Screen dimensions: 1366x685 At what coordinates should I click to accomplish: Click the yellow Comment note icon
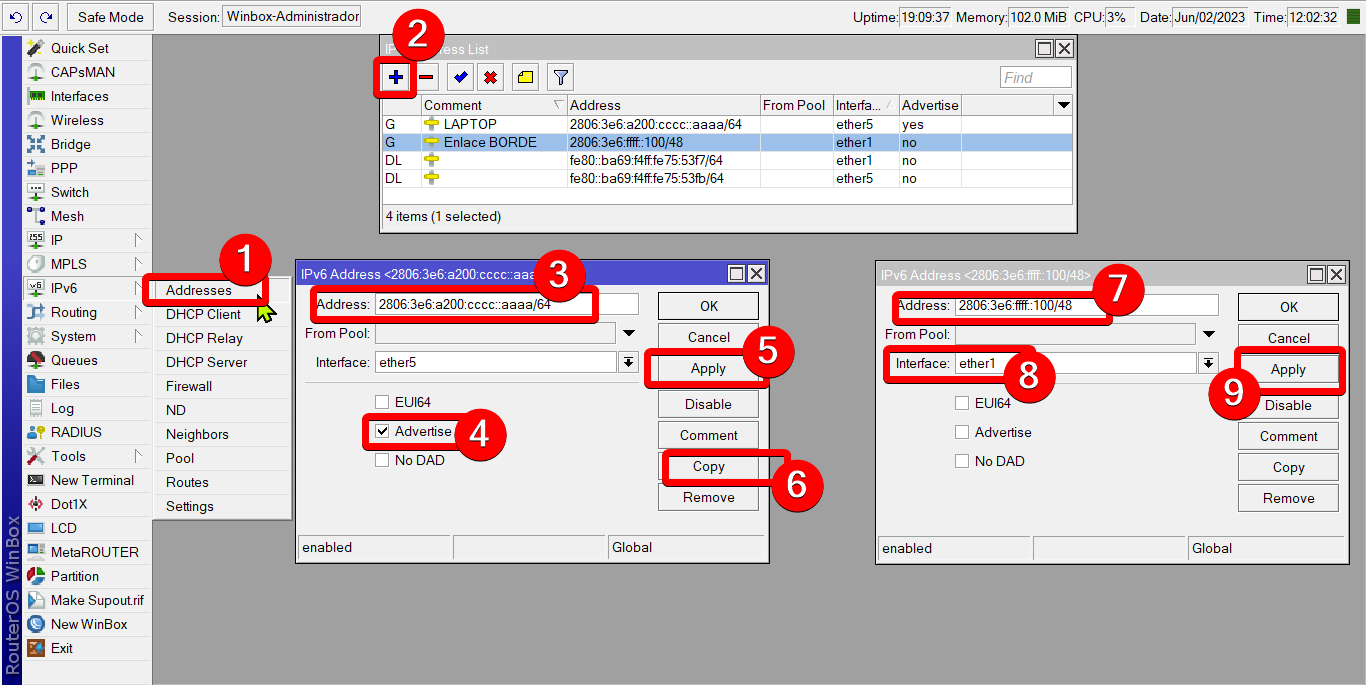525,77
